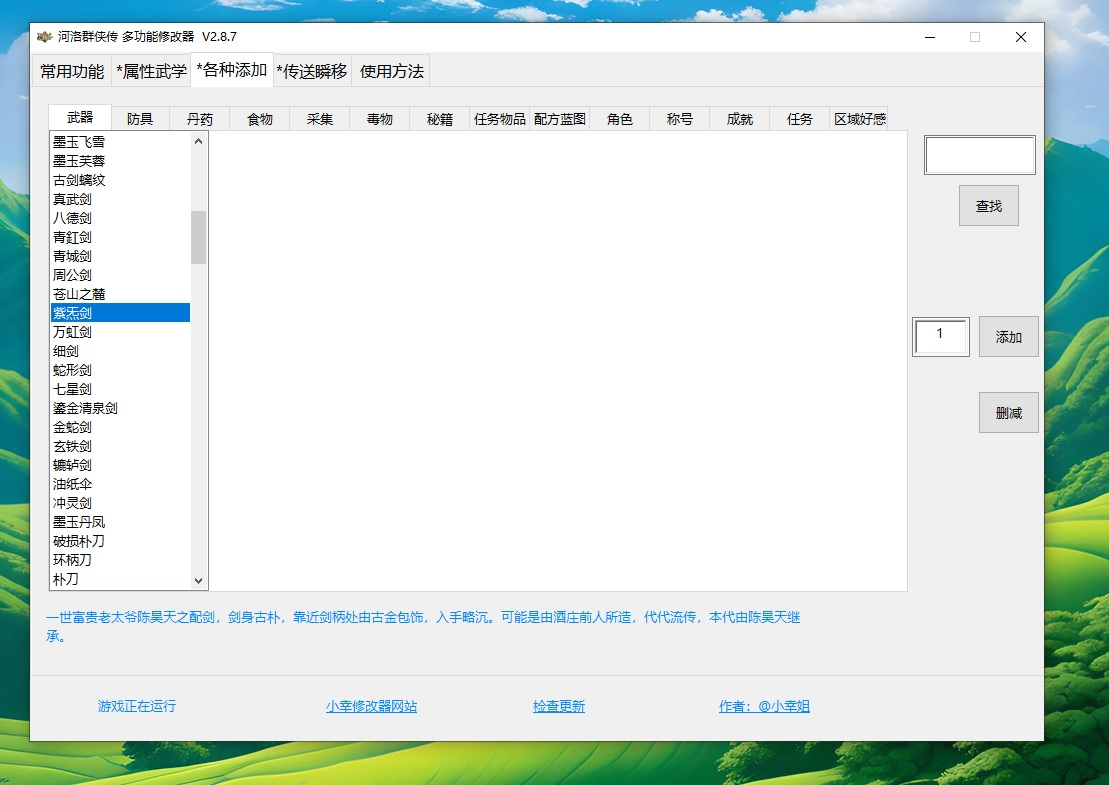Screen dimensions: 1109x785
Task: Choose 青城剑 from the list
Action: click(x=120, y=256)
